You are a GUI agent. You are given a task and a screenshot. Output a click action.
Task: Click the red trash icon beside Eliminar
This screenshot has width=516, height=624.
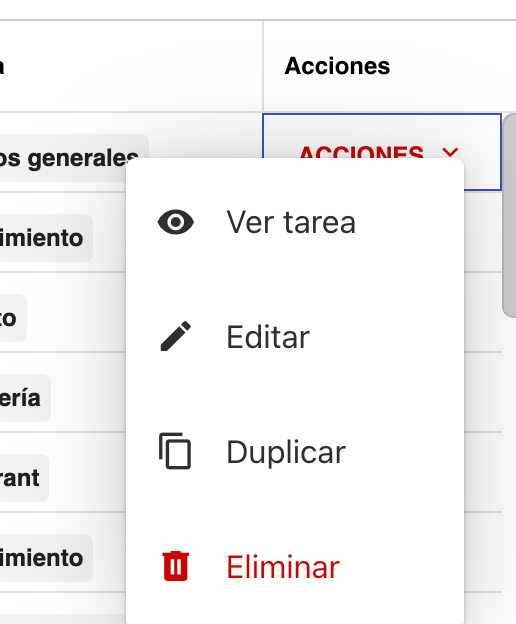click(x=175, y=566)
